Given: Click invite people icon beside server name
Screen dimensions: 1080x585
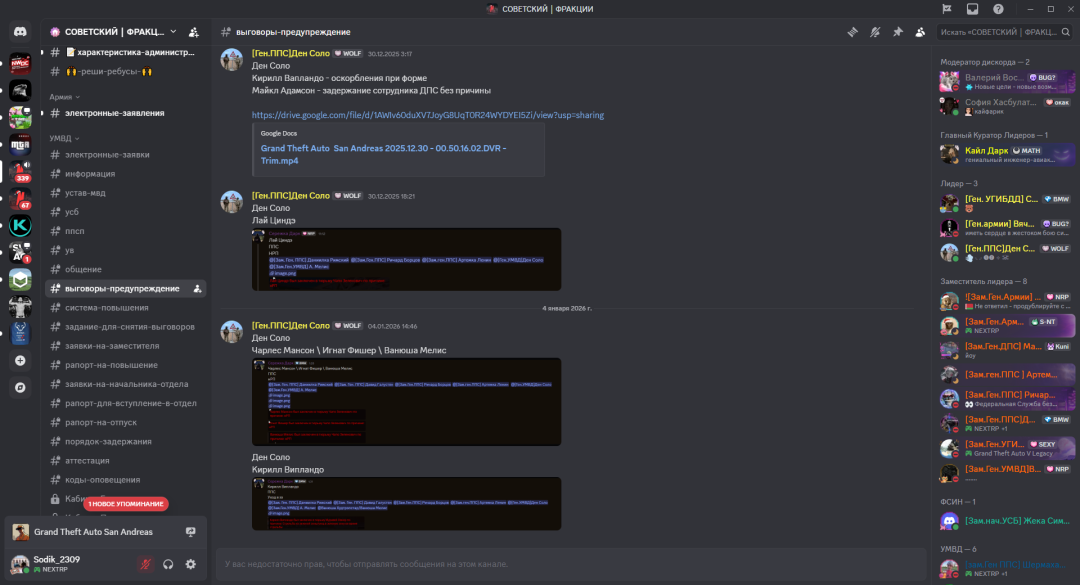Looking at the screenshot, I should pos(193,32).
